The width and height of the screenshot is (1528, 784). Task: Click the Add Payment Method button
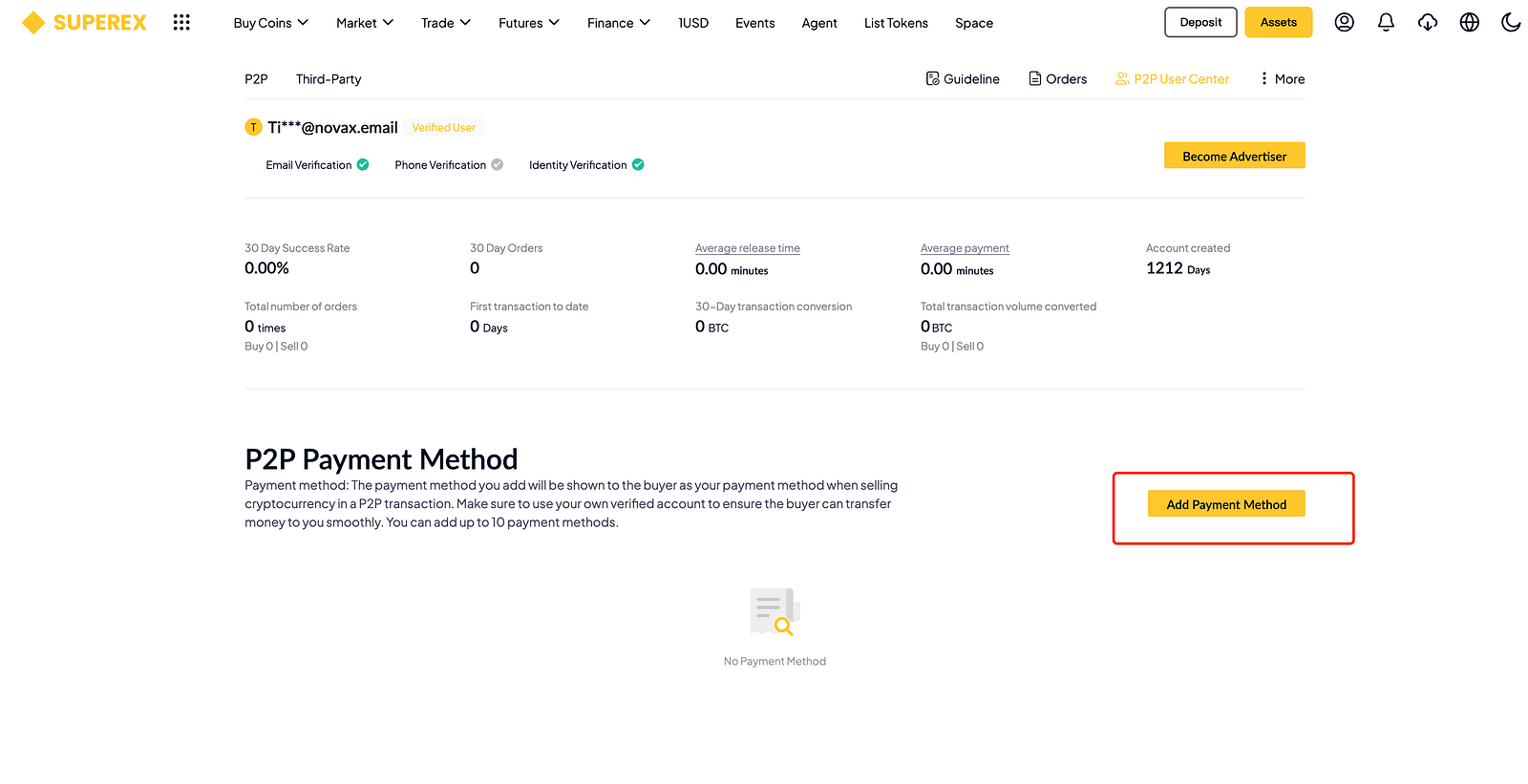click(x=1226, y=504)
